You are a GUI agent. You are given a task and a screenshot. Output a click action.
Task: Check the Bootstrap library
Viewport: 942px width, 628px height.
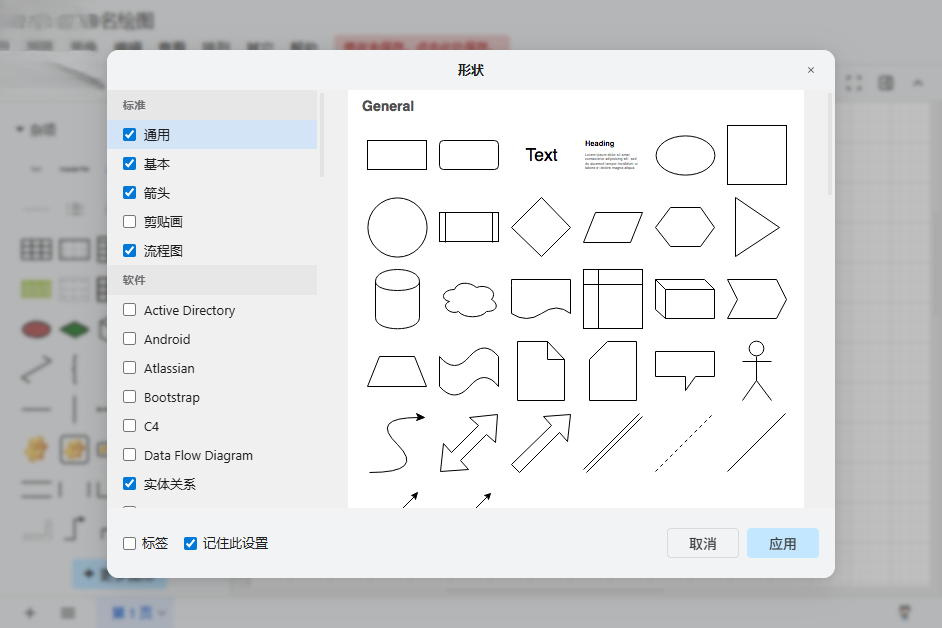[x=129, y=397]
